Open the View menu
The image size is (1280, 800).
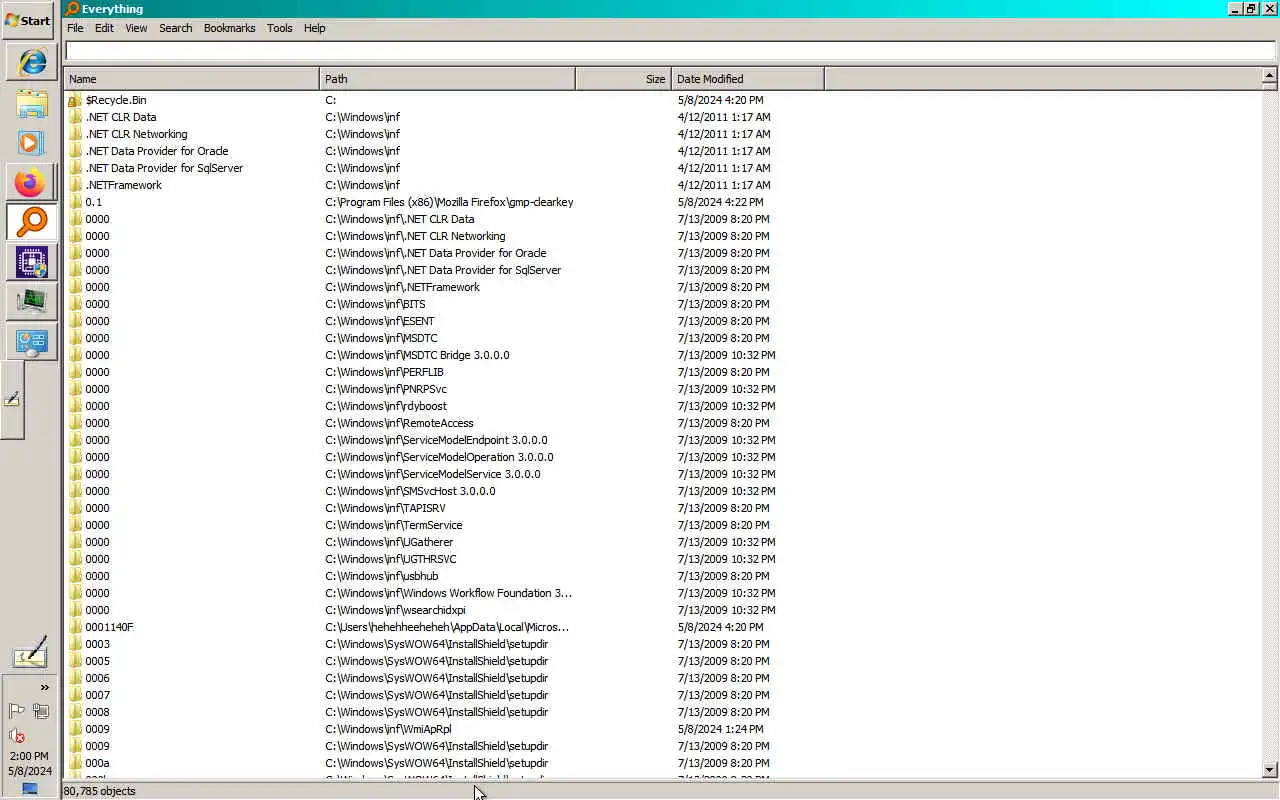(136, 28)
